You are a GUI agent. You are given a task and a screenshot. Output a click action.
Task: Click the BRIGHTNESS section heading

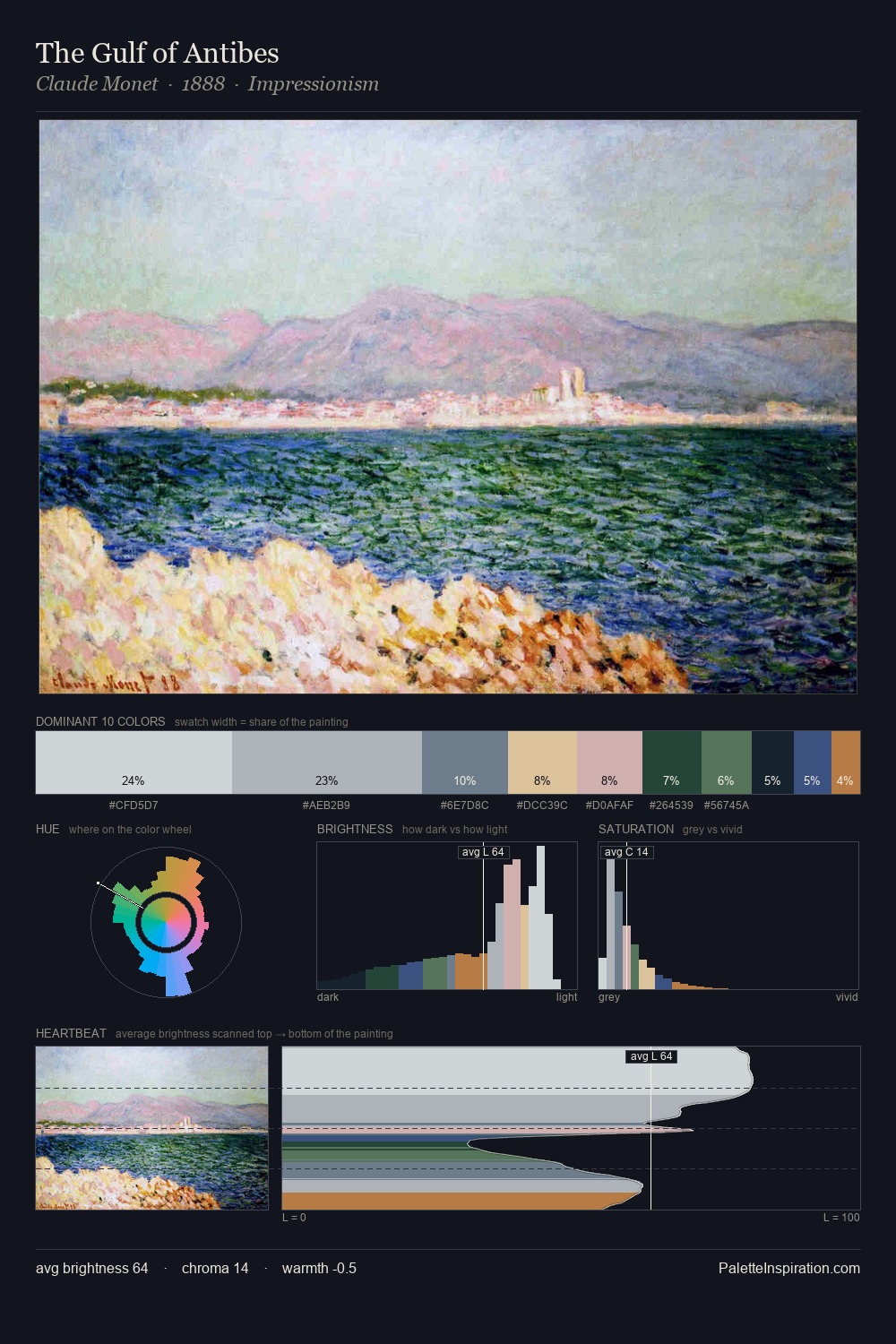pyautogui.click(x=355, y=829)
